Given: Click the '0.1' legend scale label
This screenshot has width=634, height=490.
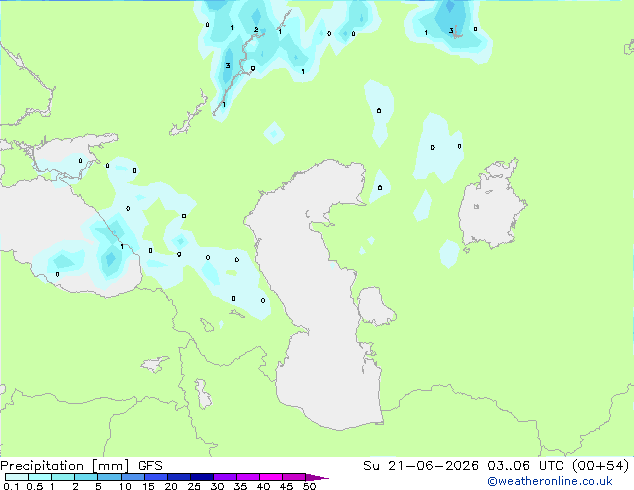Looking at the screenshot, I should (x=11, y=486).
